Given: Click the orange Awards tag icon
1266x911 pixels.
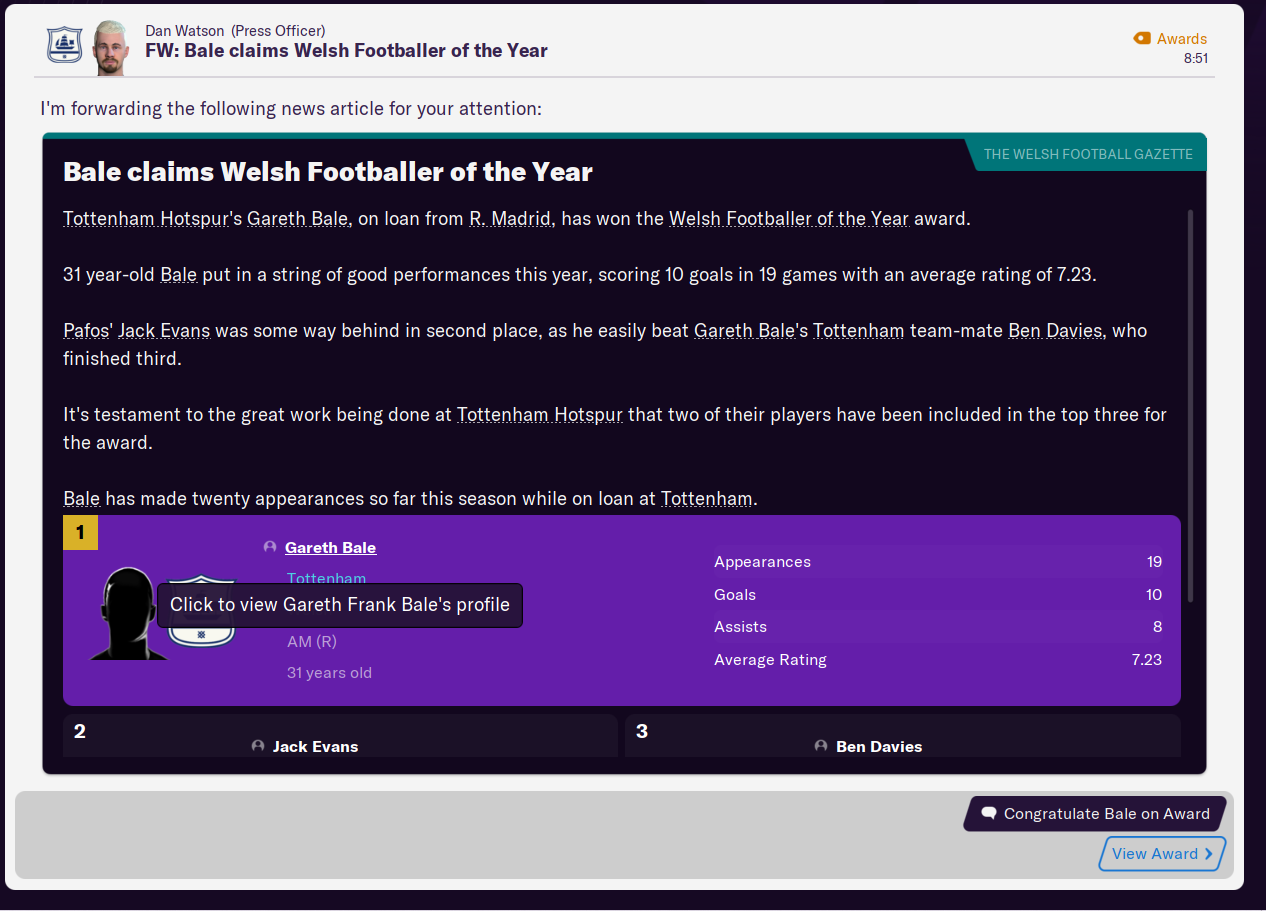Looking at the screenshot, I should tap(1142, 38).
